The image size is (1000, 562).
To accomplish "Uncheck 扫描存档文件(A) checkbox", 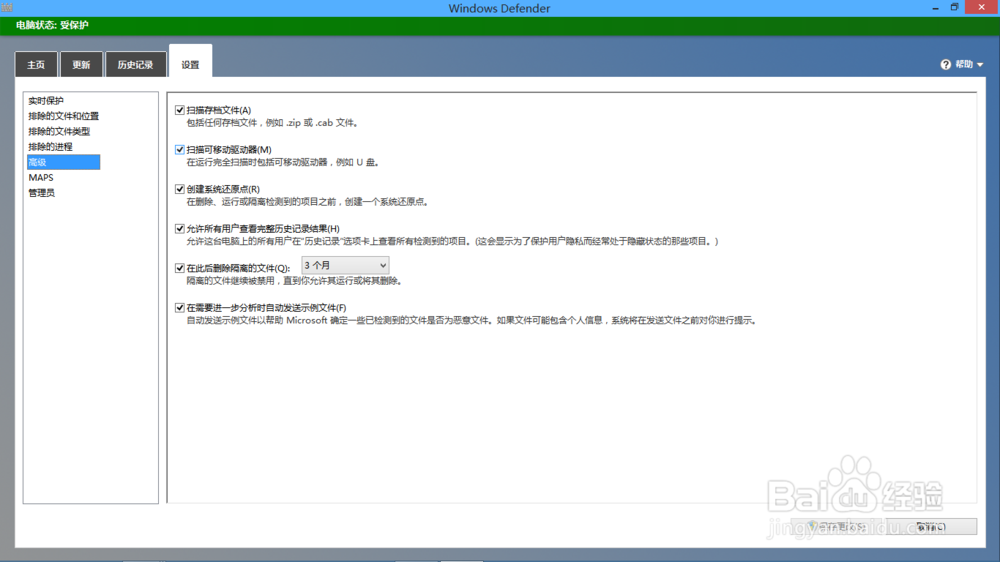I will [x=180, y=110].
